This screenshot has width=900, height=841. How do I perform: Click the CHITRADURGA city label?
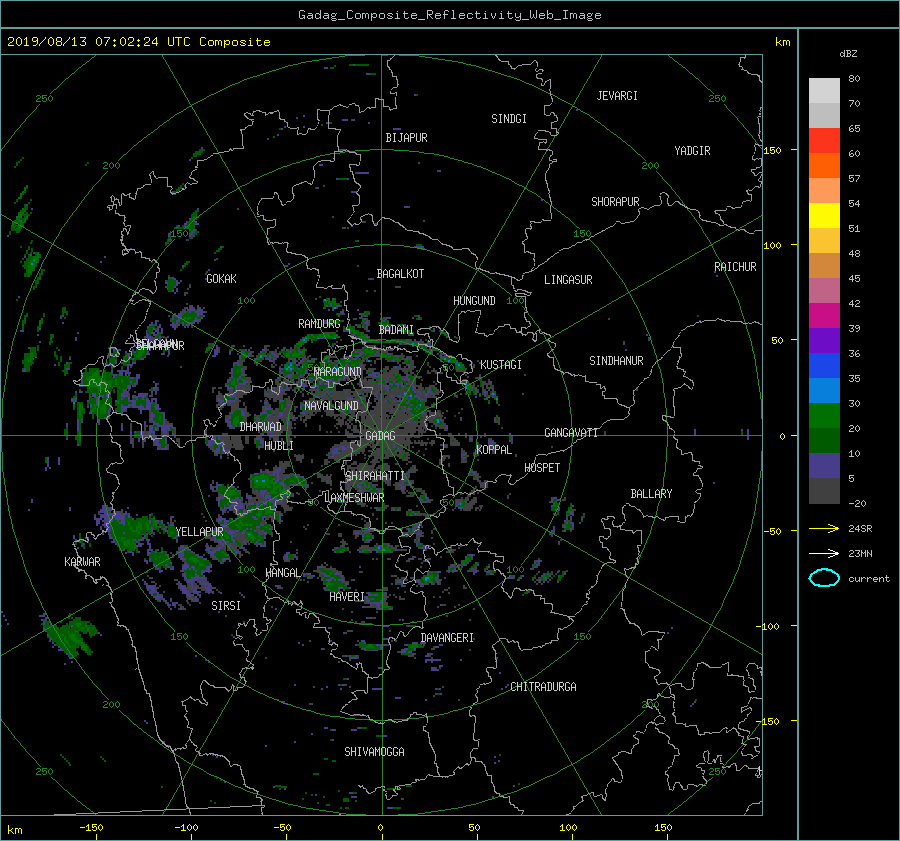click(x=544, y=687)
